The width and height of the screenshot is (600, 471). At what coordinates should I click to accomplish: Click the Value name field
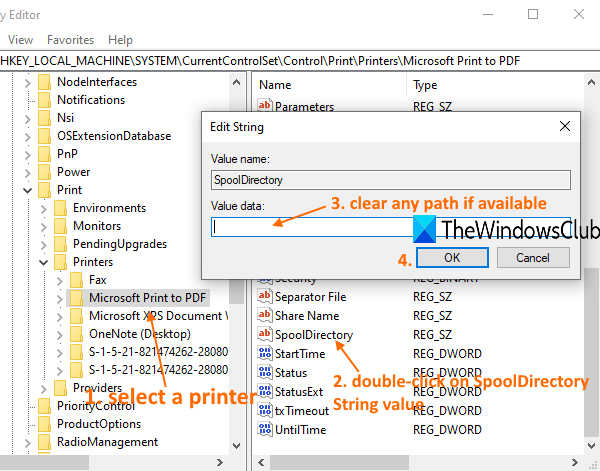(x=391, y=180)
